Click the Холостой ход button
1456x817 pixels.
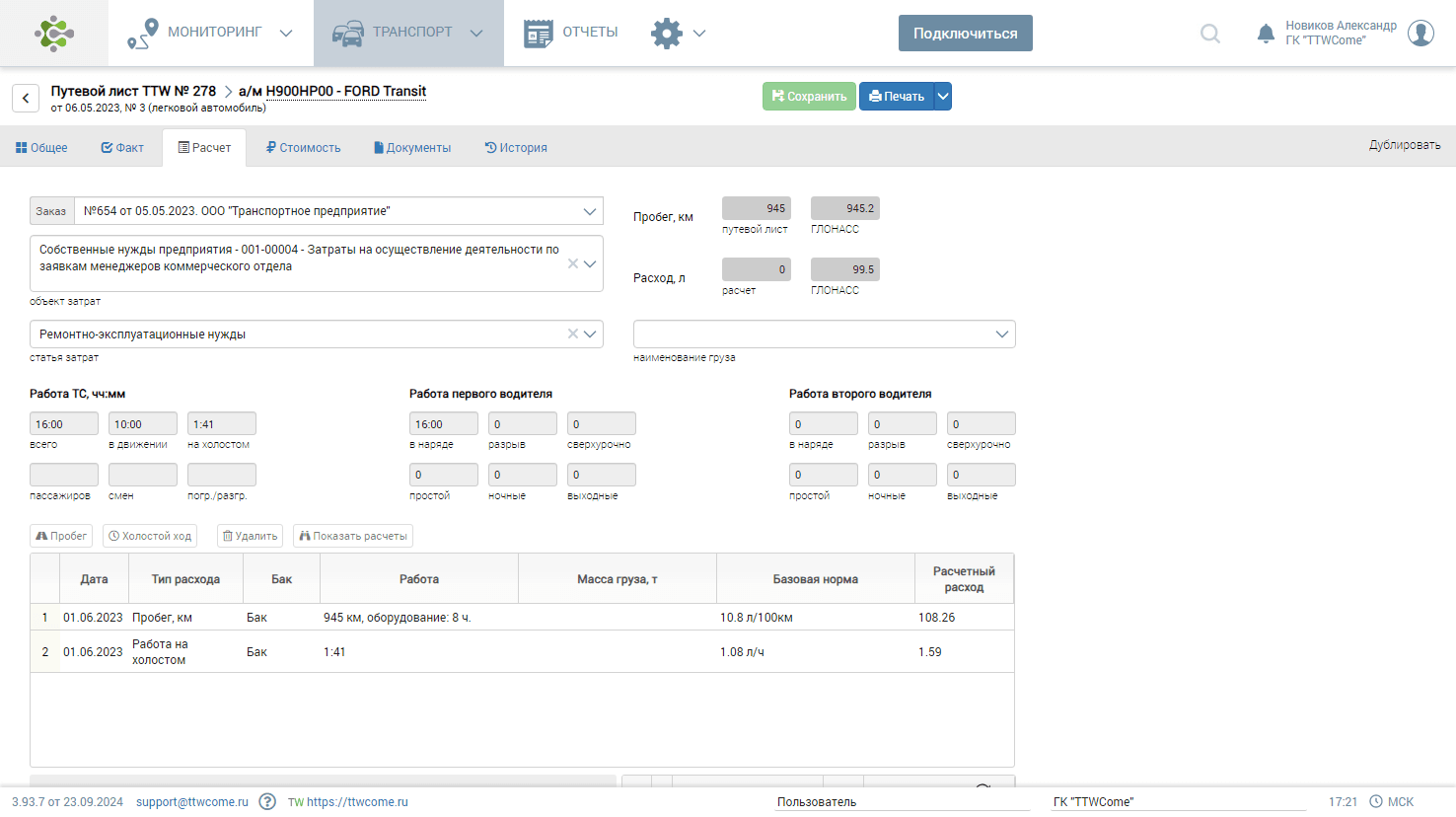point(150,536)
